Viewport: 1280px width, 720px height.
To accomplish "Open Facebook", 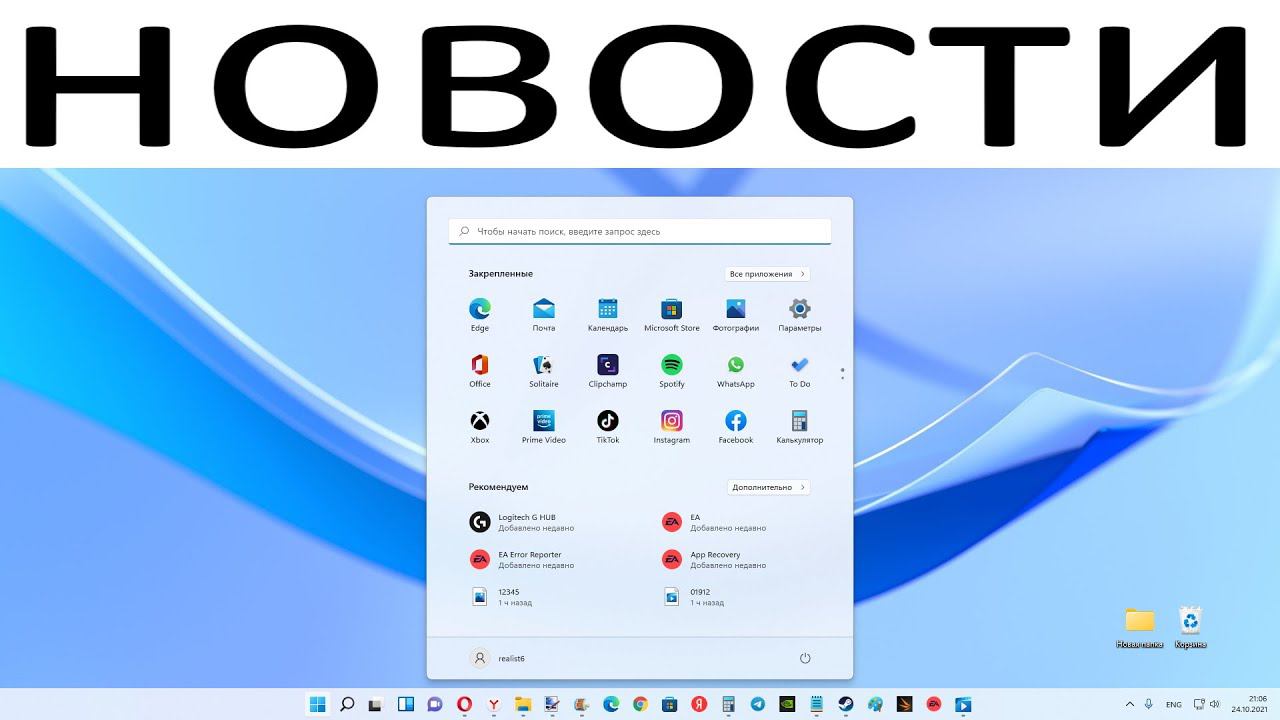I will 736,426.
